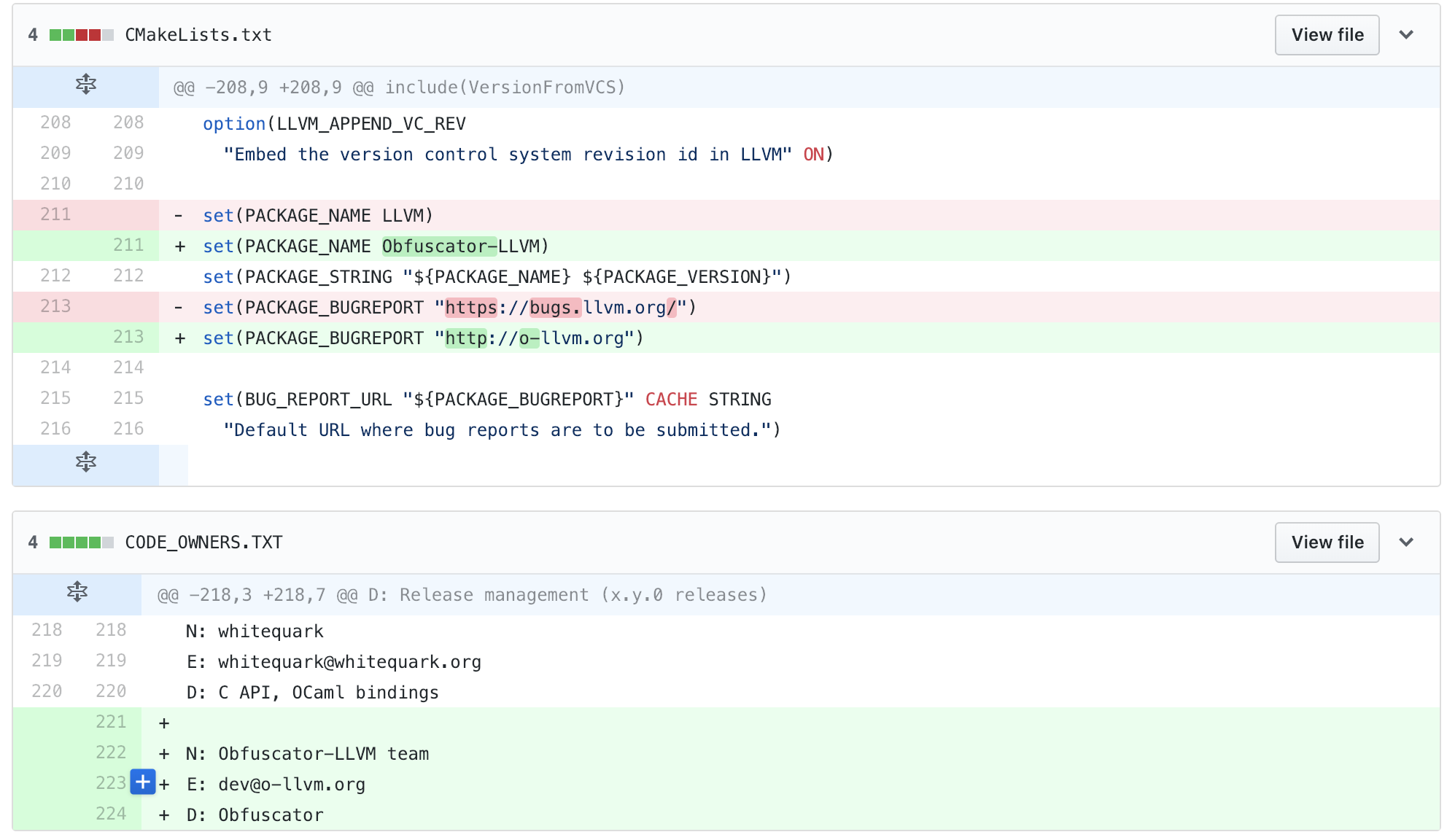Expand hidden lines above CODE_OWNERS.TXT hunk
The image size is (1447, 840).
click(x=77, y=592)
